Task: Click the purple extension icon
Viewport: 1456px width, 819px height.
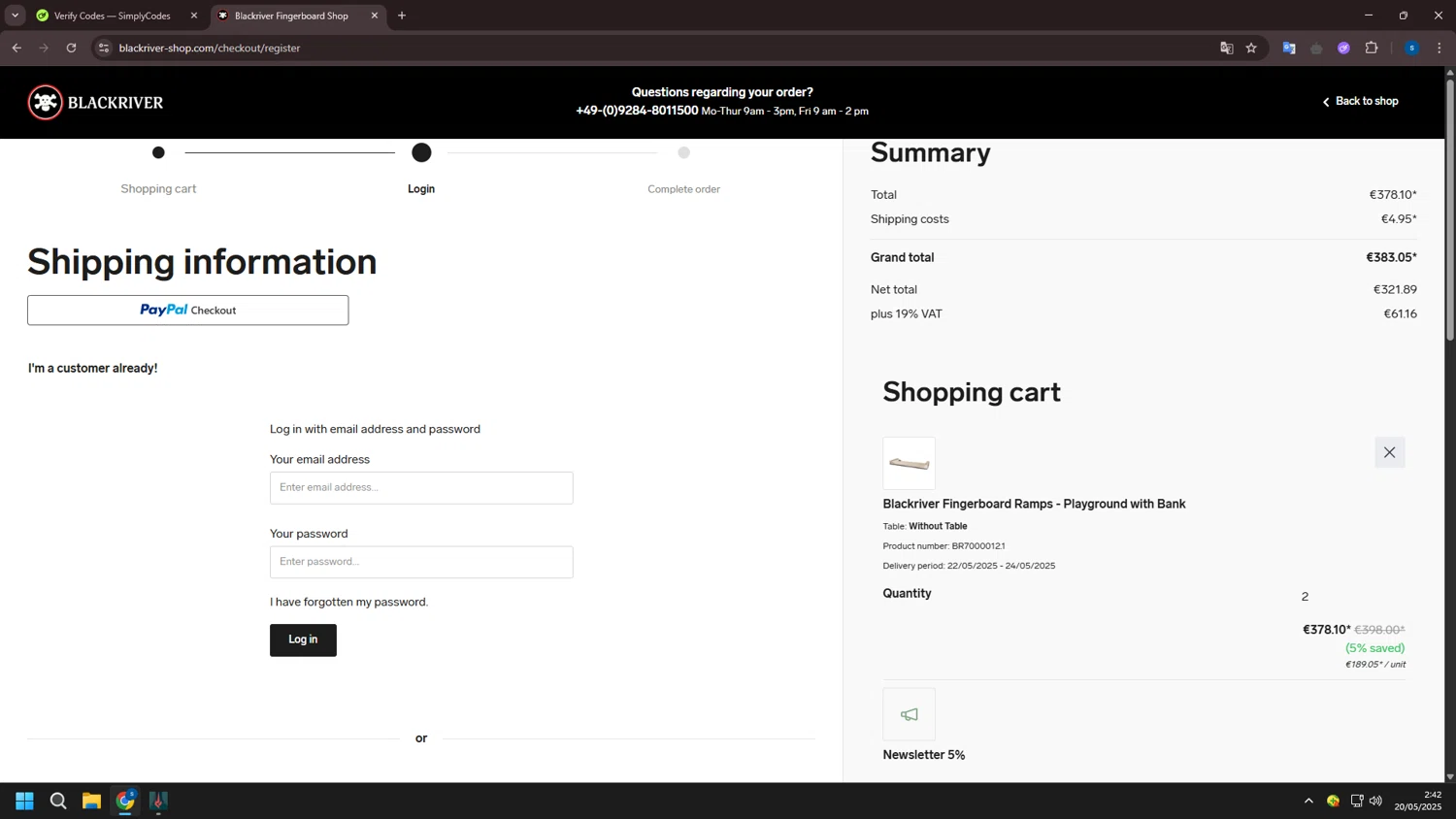Action: (x=1343, y=48)
